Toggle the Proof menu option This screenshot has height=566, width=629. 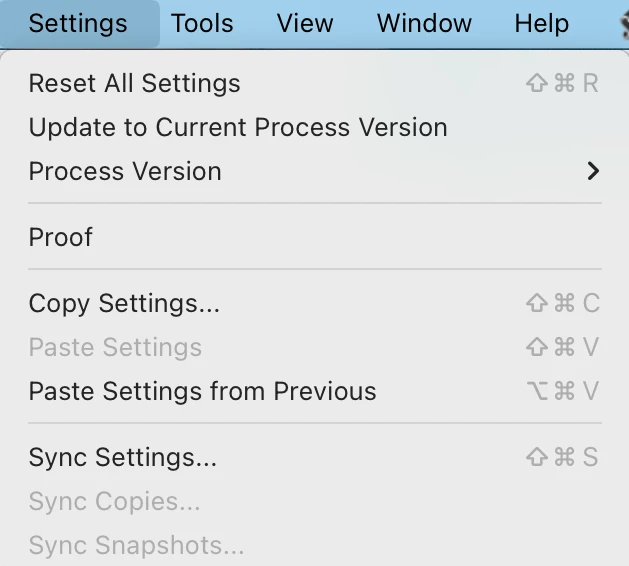61,237
